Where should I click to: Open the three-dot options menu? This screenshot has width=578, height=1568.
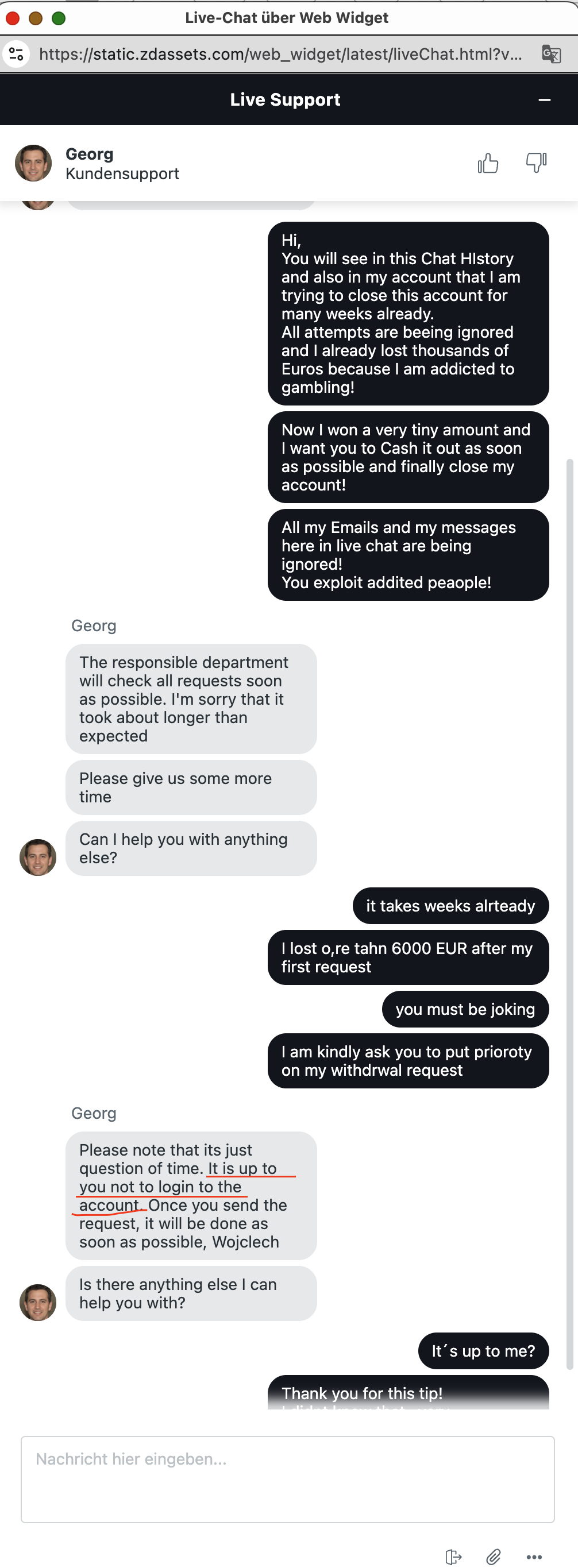pos(534,1557)
